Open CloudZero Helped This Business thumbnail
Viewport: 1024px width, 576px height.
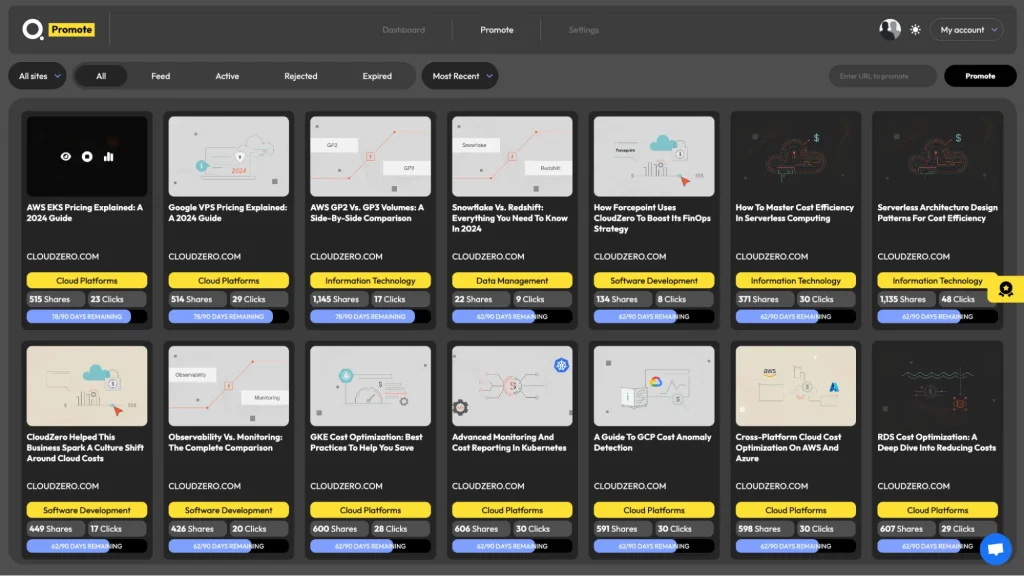(x=87, y=386)
